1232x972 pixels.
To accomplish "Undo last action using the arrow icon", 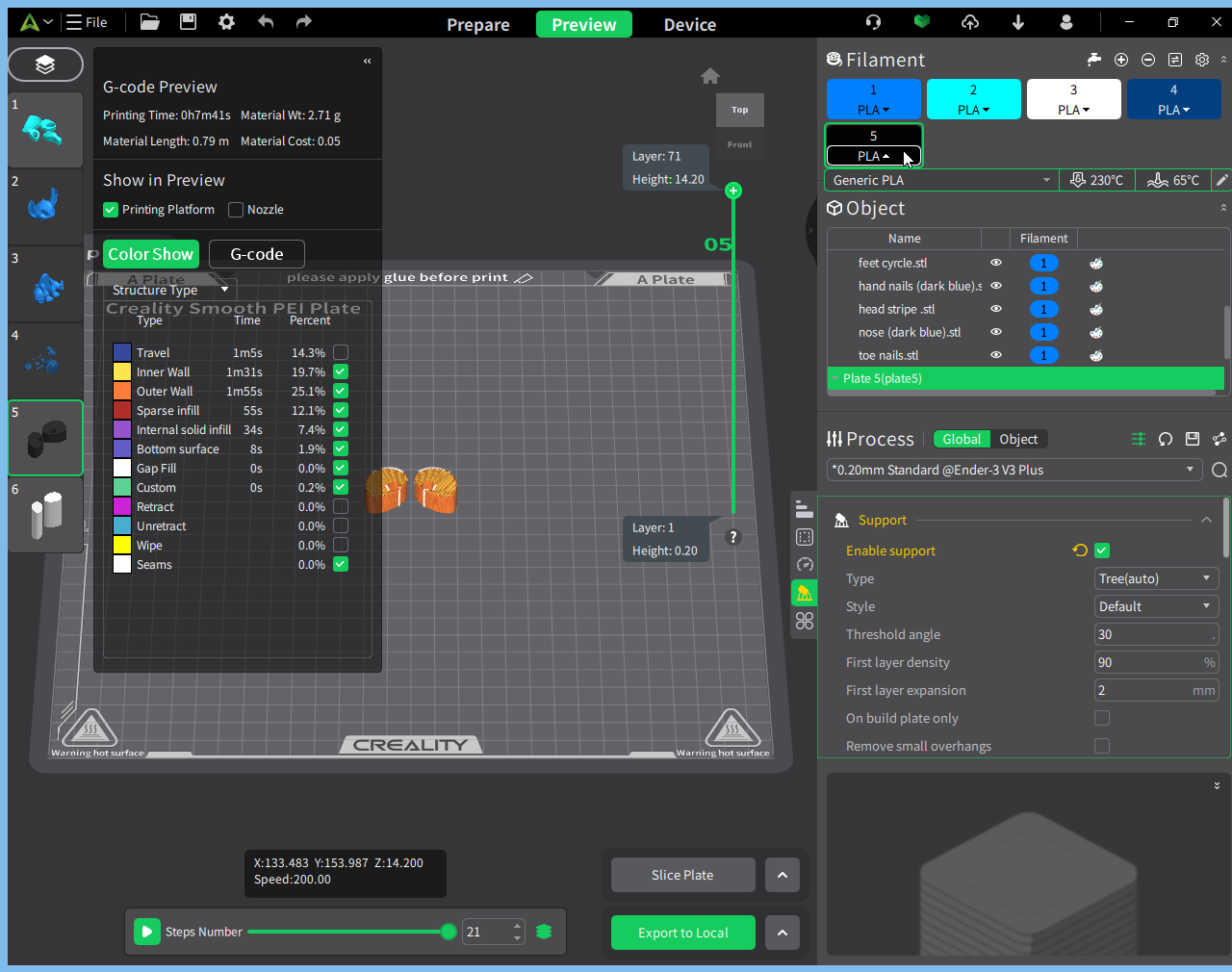I will [266, 22].
